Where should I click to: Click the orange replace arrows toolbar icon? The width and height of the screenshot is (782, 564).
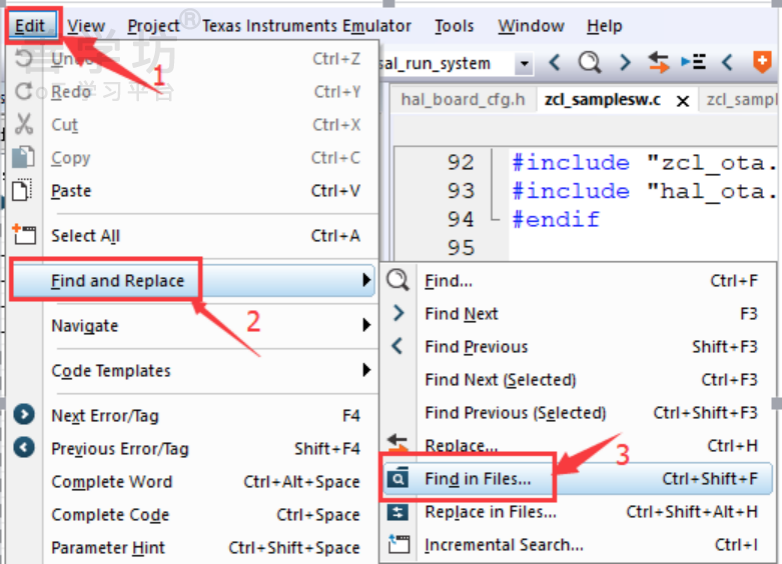[x=658, y=63]
